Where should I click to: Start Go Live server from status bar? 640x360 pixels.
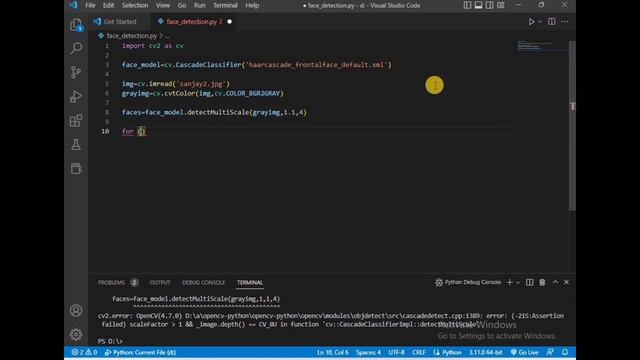tap(524, 352)
